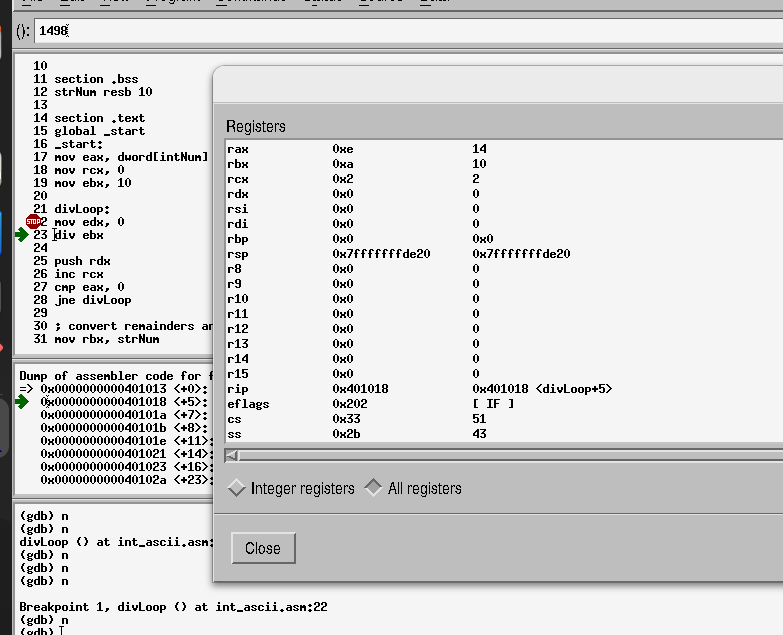783x635 pixels.
Task: Select the r12 register row
Action: tap(504, 328)
